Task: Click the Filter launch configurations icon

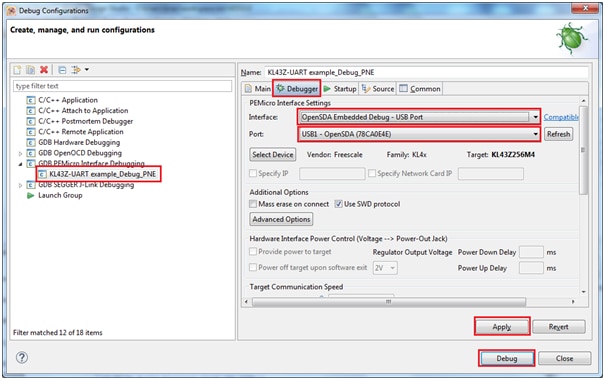Action: pyautogui.click(x=76, y=70)
